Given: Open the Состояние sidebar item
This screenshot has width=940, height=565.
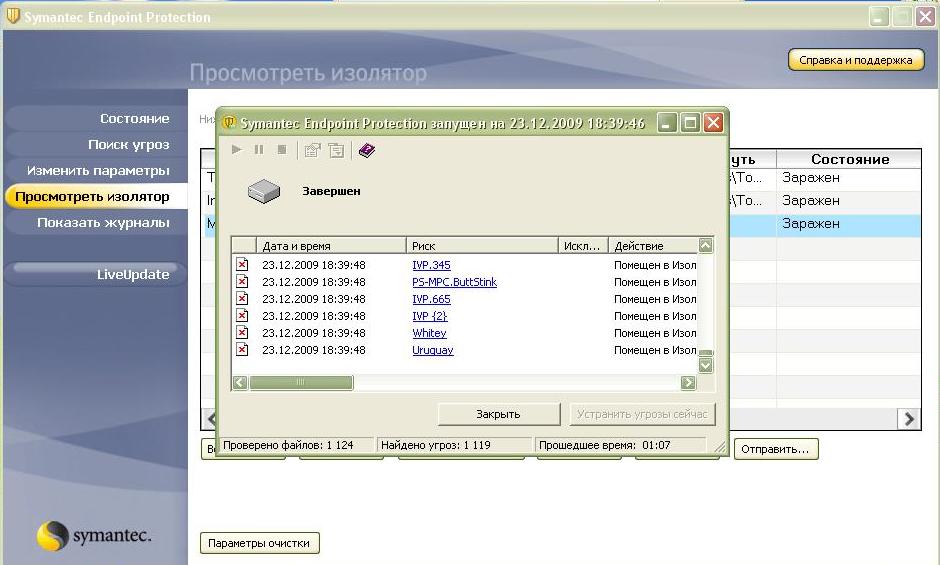Looking at the screenshot, I should point(96,119).
